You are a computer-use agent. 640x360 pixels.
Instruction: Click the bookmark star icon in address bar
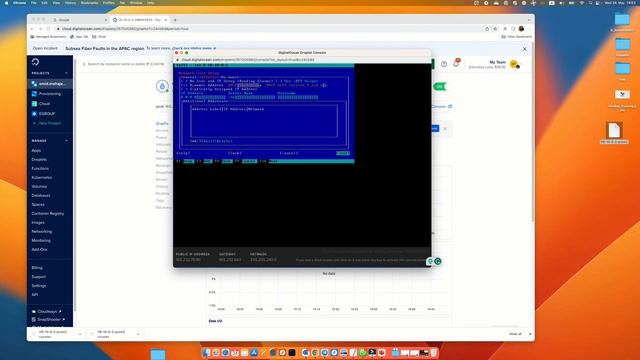[x=495, y=29]
